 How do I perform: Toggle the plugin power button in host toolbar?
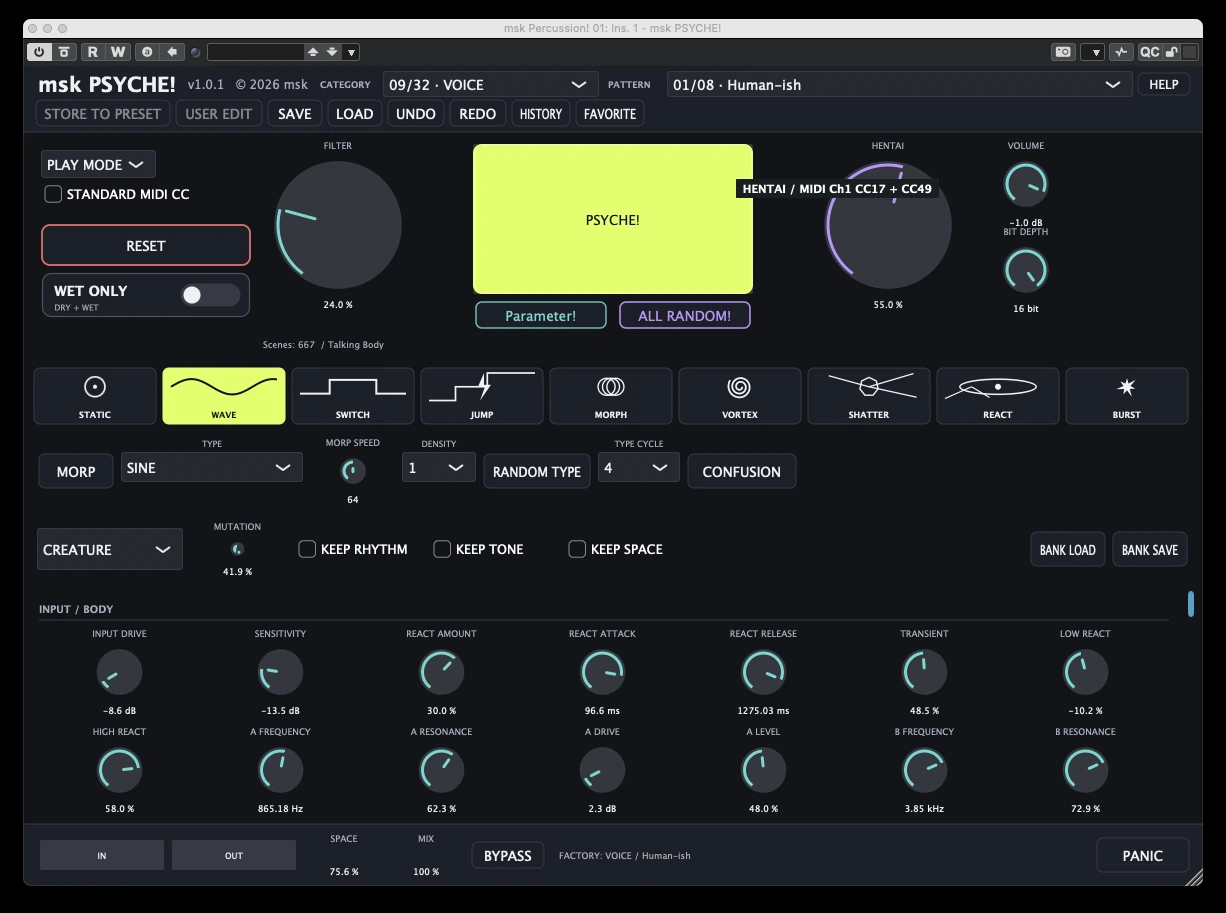pyautogui.click(x=39, y=52)
